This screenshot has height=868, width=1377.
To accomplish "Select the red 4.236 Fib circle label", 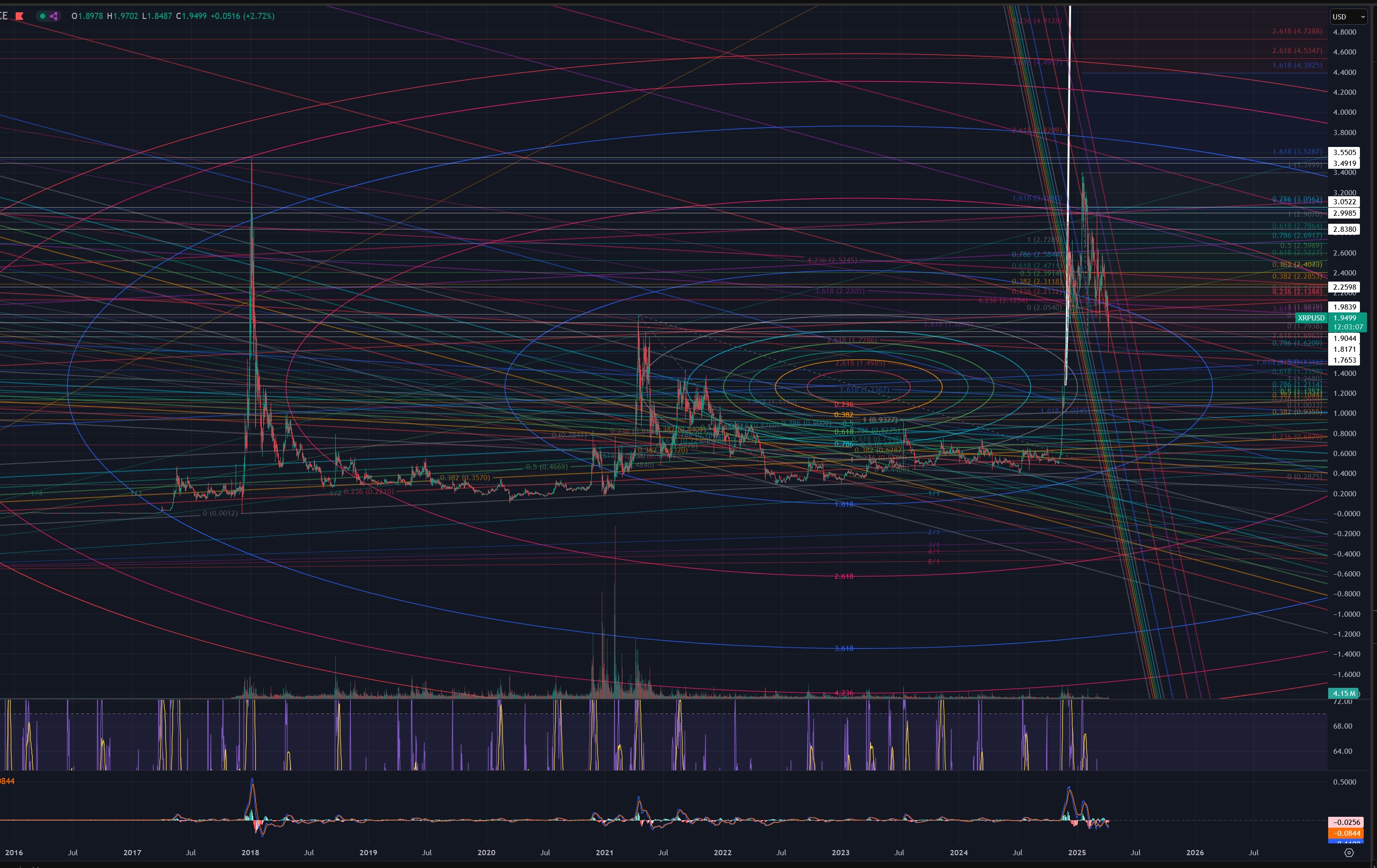I will 844,693.
